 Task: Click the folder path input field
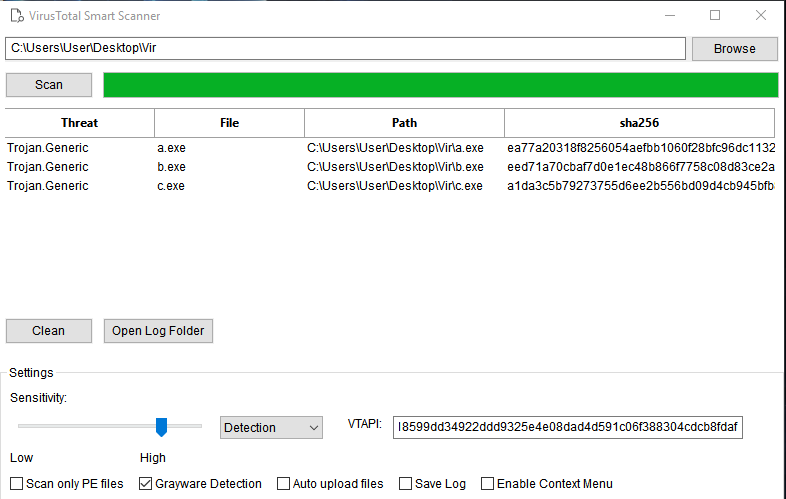click(x=345, y=48)
